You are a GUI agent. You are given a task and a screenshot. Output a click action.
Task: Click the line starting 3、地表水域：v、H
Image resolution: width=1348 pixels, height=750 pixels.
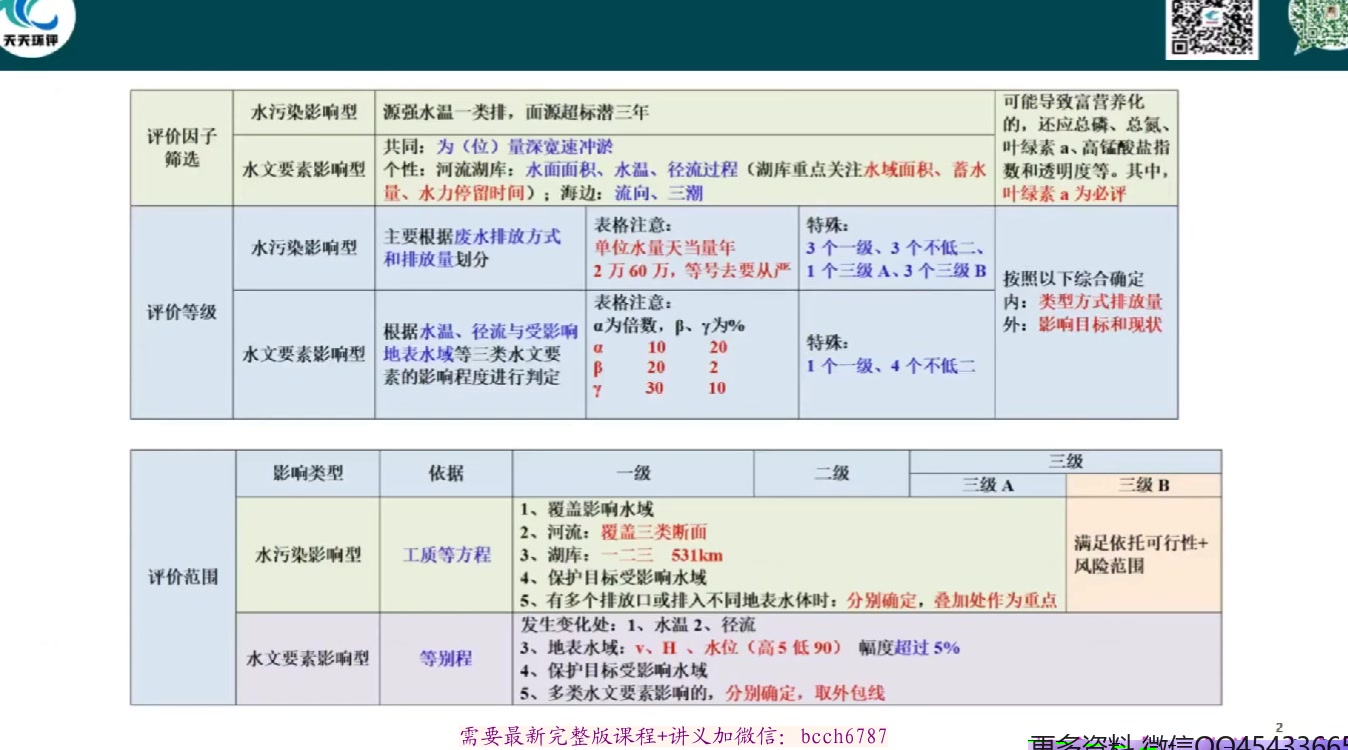point(740,648)
